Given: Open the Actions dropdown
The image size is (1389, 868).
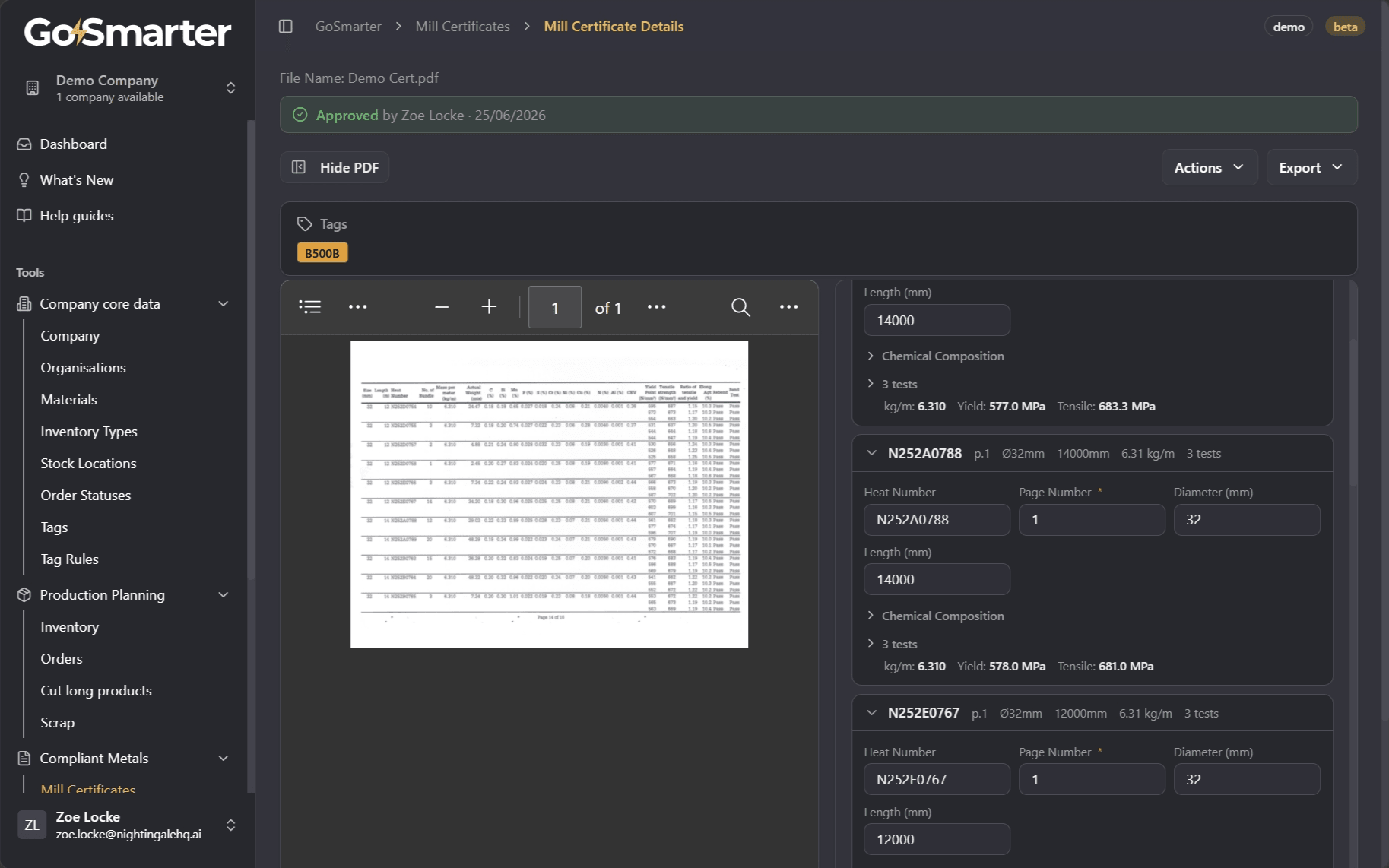Looking at the screenshot, I should coord(1209,167).
